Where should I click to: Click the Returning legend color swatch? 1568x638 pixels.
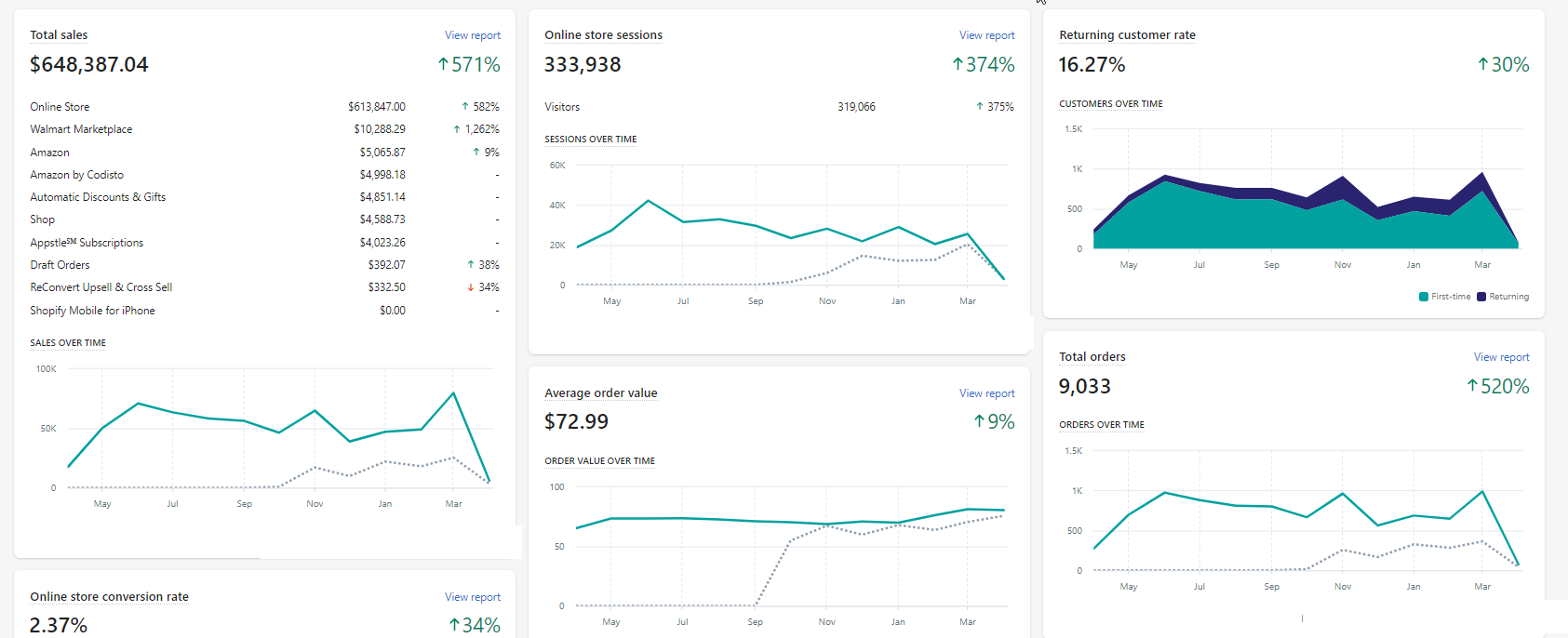[x=1481, y=297]
